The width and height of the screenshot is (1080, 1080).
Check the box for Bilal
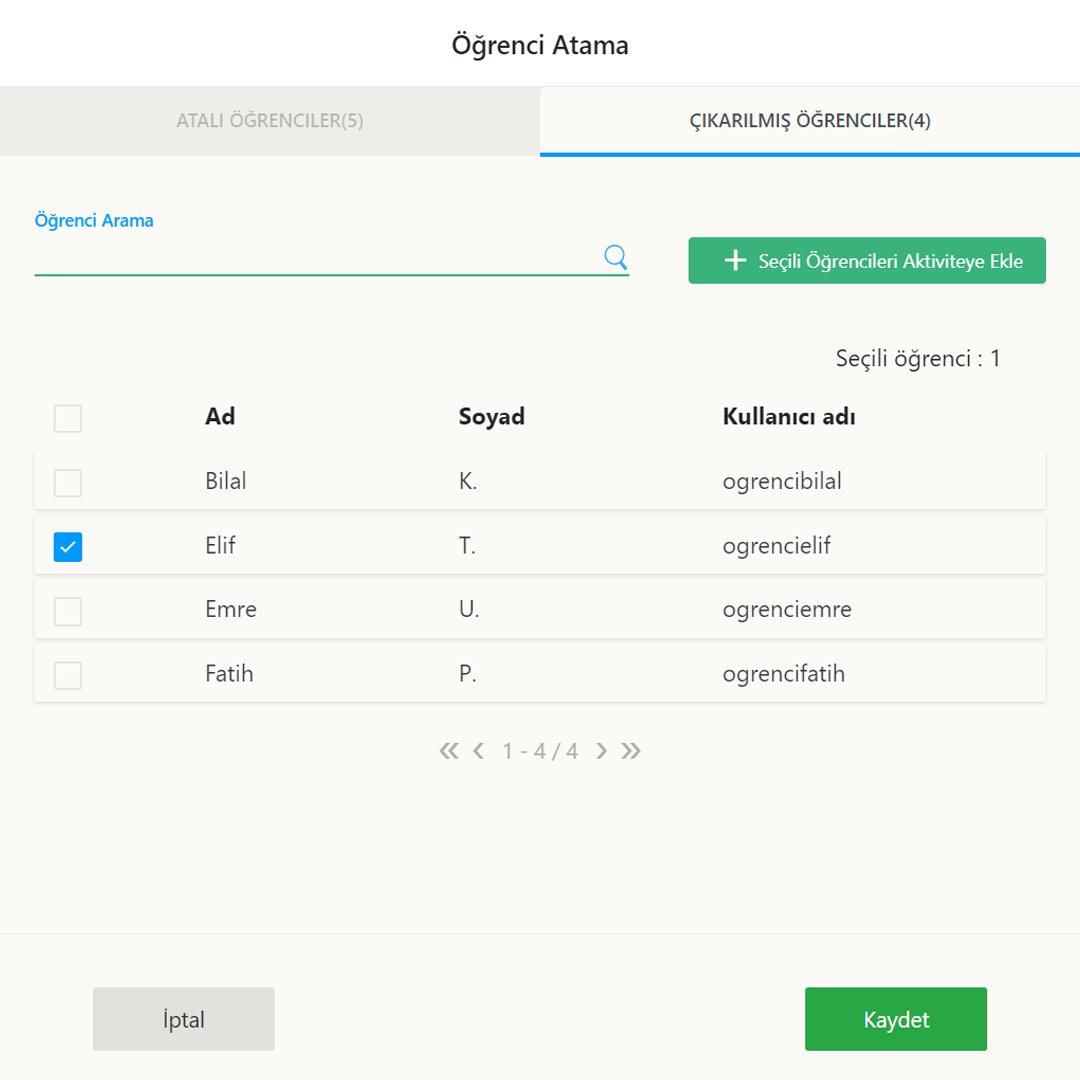68,482
